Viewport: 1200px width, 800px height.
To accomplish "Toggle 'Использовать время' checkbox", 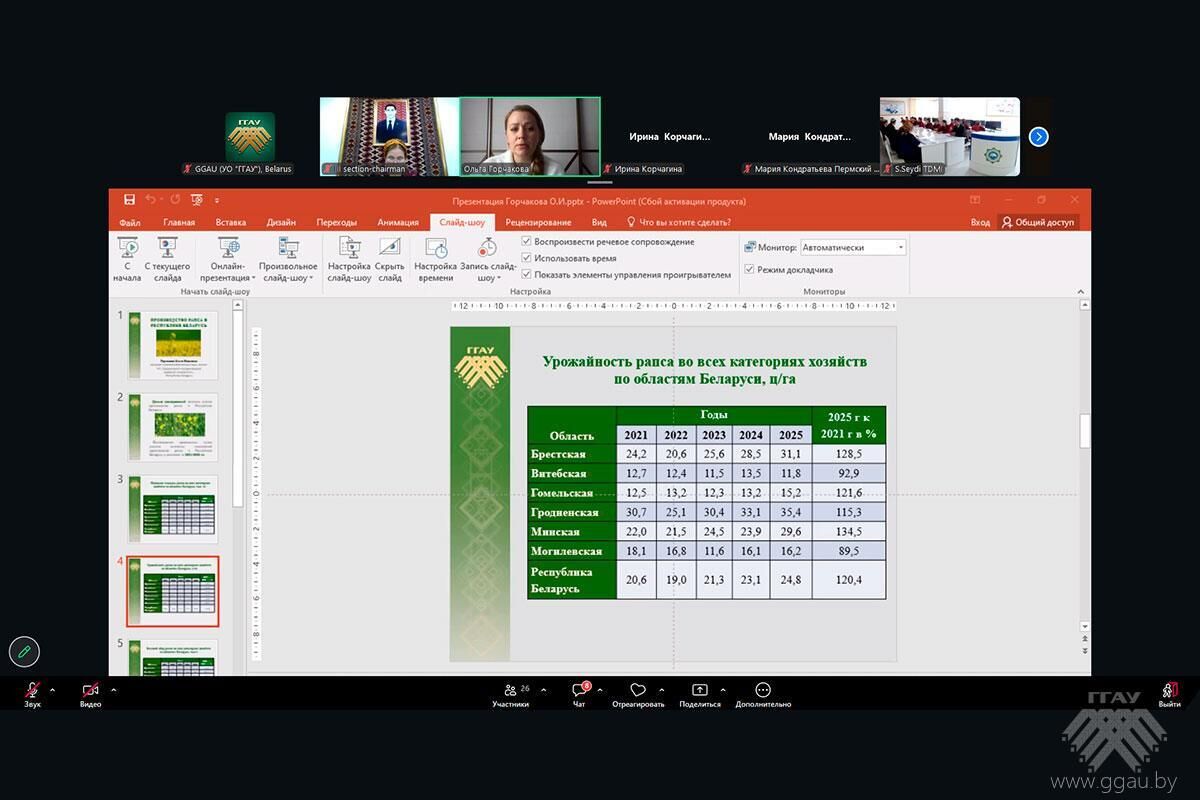I will [527, 258].
